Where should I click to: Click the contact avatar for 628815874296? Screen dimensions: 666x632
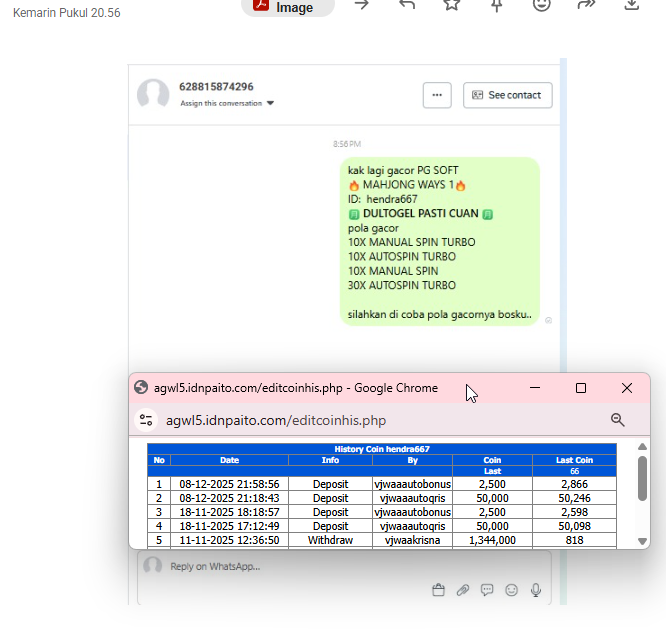point(153,94)
